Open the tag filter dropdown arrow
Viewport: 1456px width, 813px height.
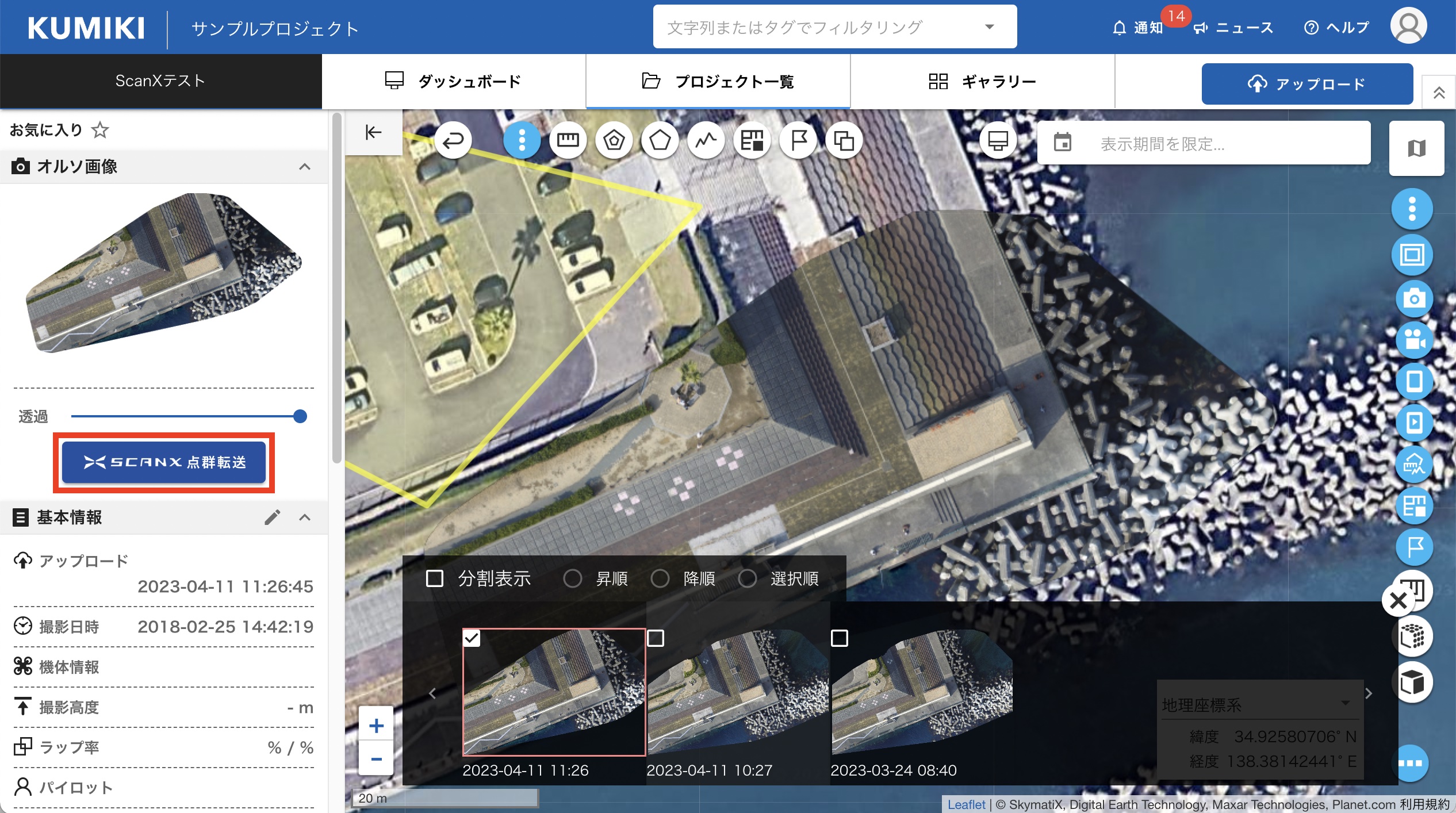coord(989,27)
